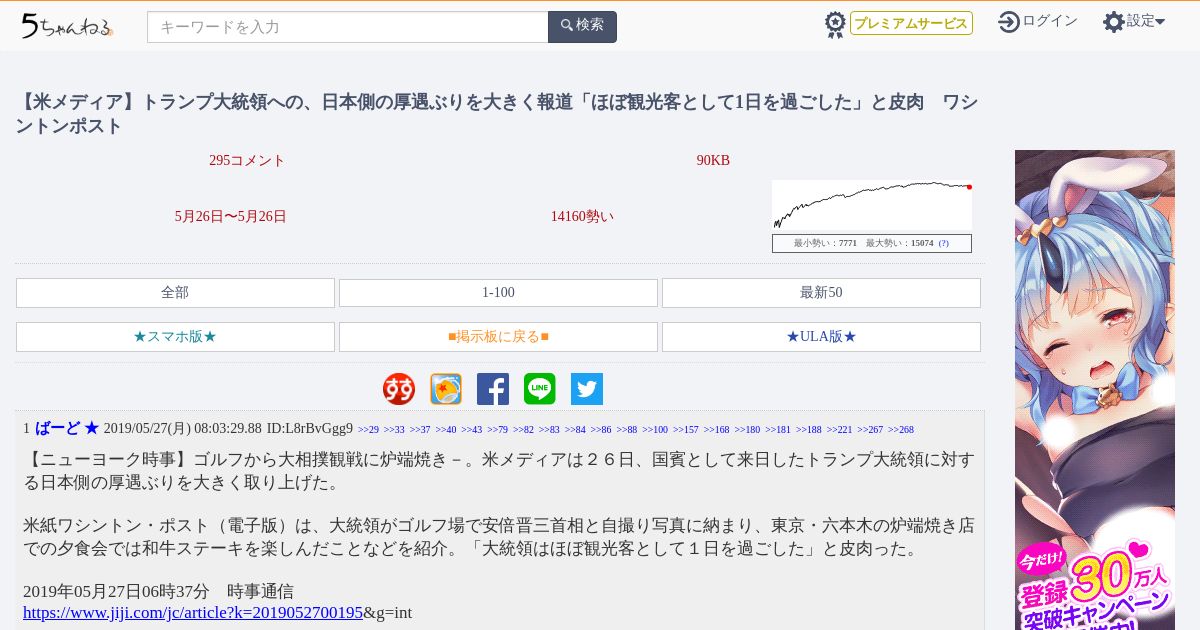Jump to reply anchor >>86

pyautogui.click(x=601, y=430)
